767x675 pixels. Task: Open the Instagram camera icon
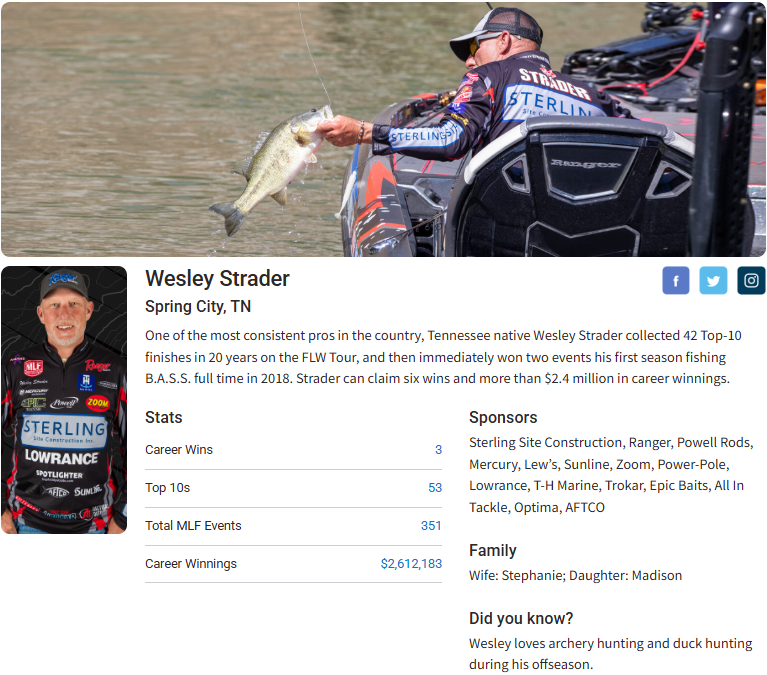[751, 281]
